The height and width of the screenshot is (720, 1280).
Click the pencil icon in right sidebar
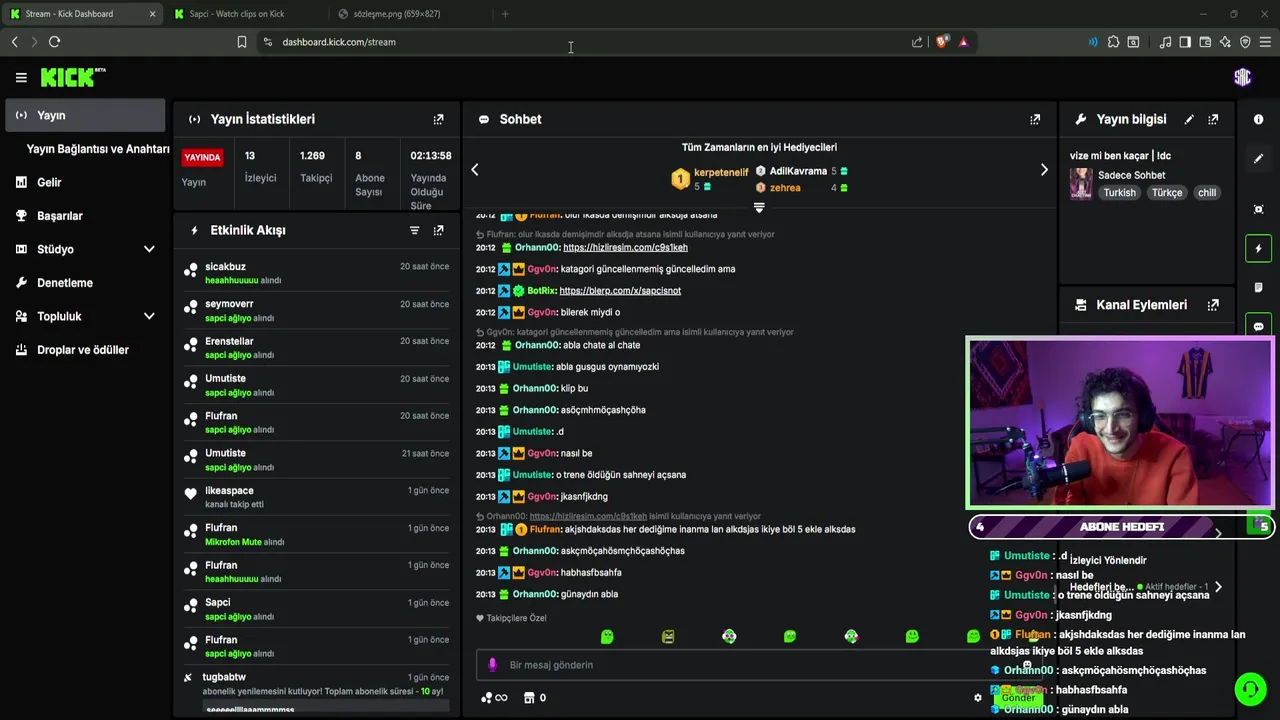[x=1258, y=158]
